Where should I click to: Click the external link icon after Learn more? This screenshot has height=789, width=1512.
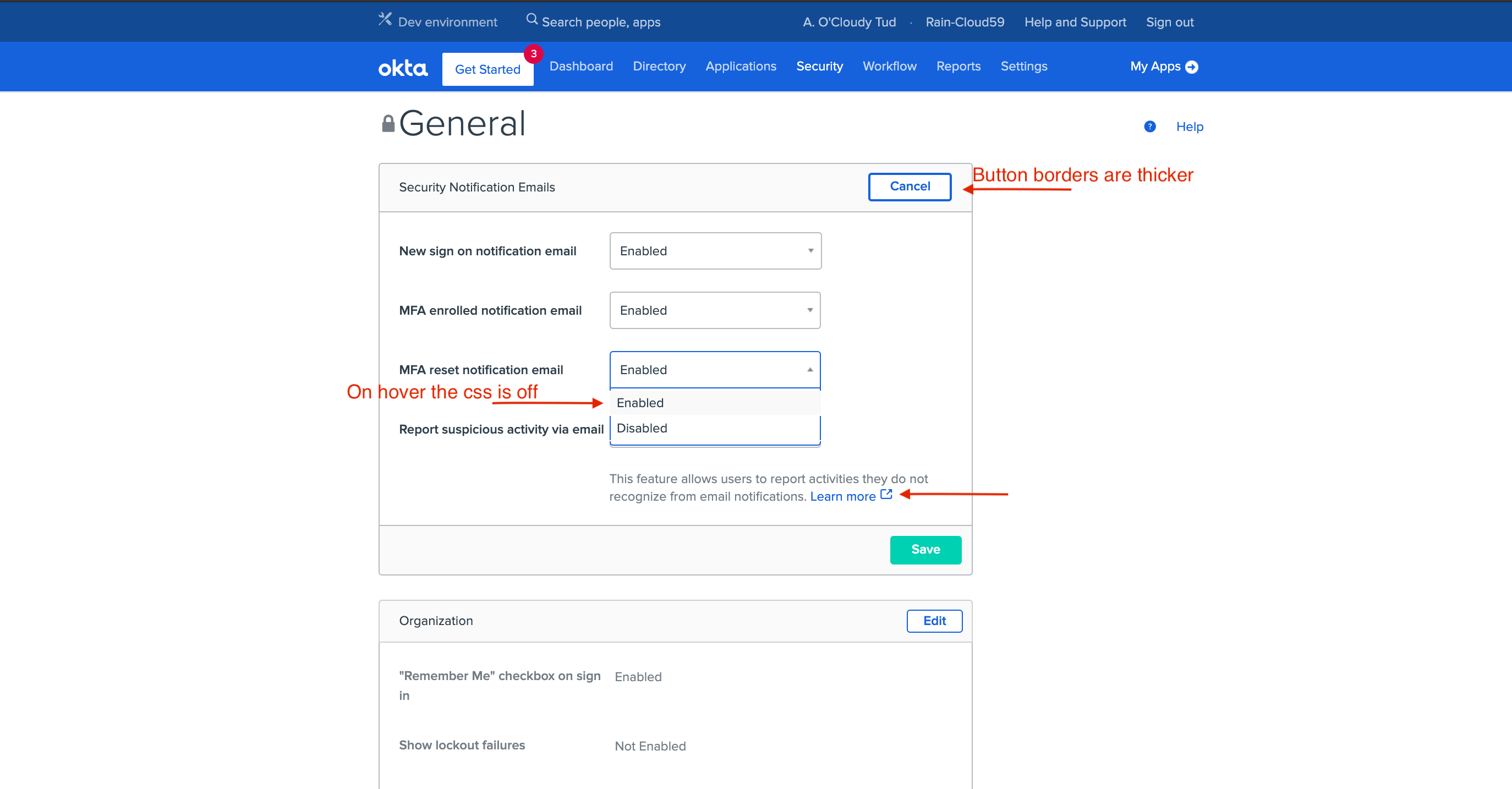pyautogui.click(x=886, y=494)
